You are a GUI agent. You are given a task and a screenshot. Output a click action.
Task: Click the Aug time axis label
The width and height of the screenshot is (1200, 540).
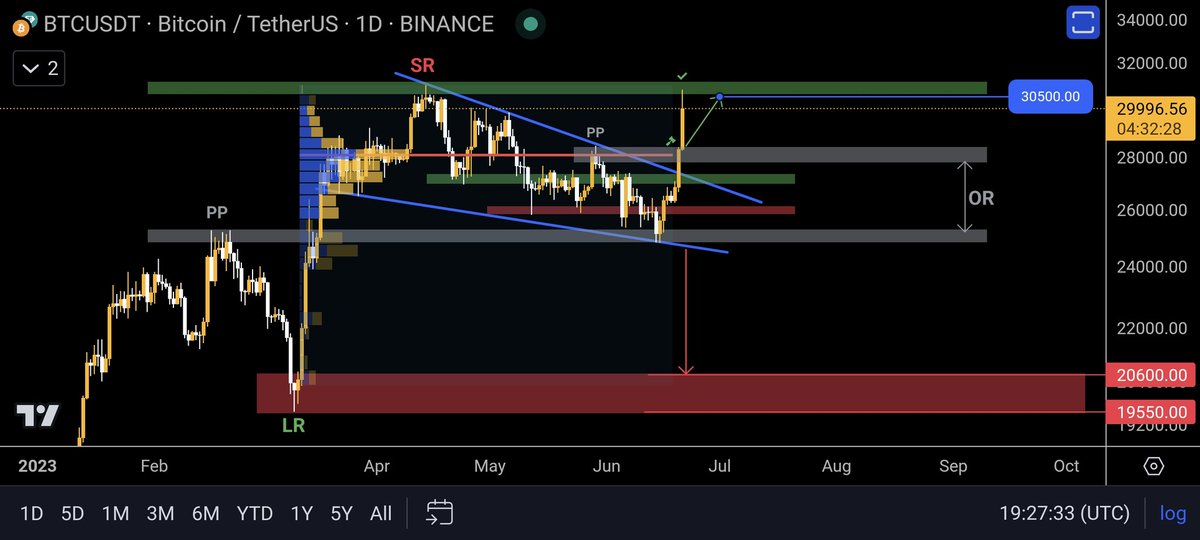pos(837,466)
